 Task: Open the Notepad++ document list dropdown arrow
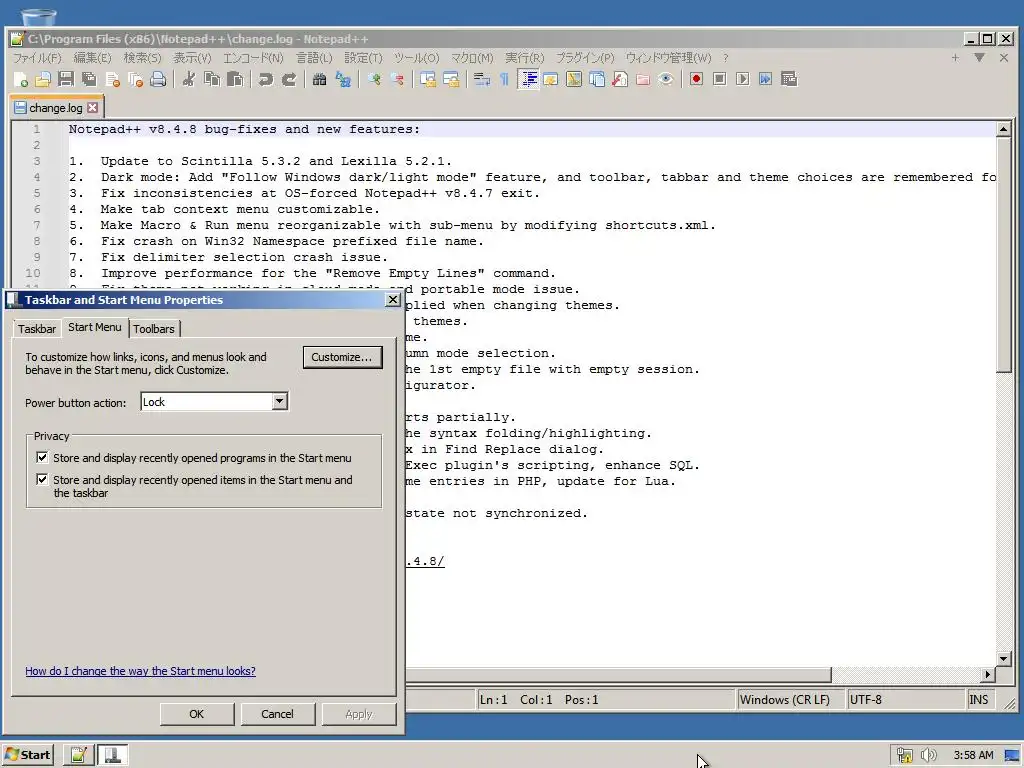click(979, 57)
